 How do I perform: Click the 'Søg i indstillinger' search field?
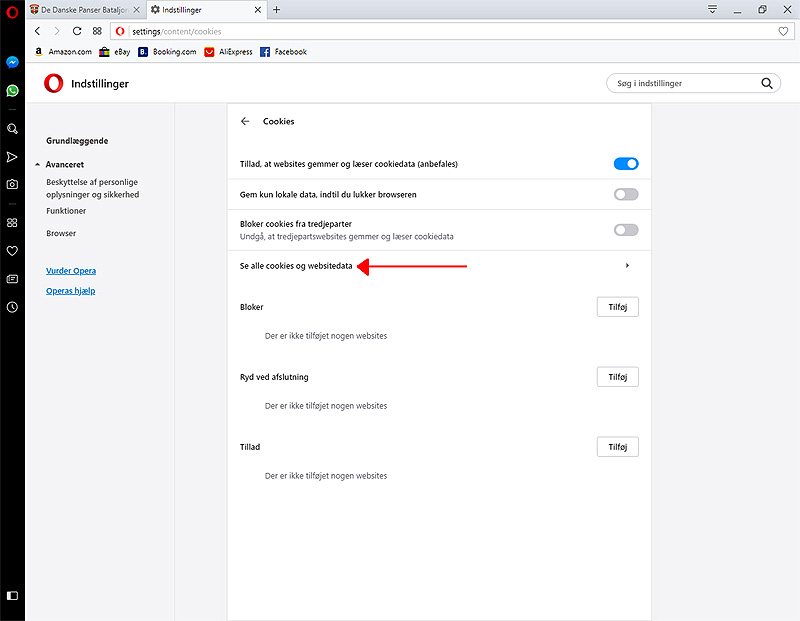tap(685, 84)
